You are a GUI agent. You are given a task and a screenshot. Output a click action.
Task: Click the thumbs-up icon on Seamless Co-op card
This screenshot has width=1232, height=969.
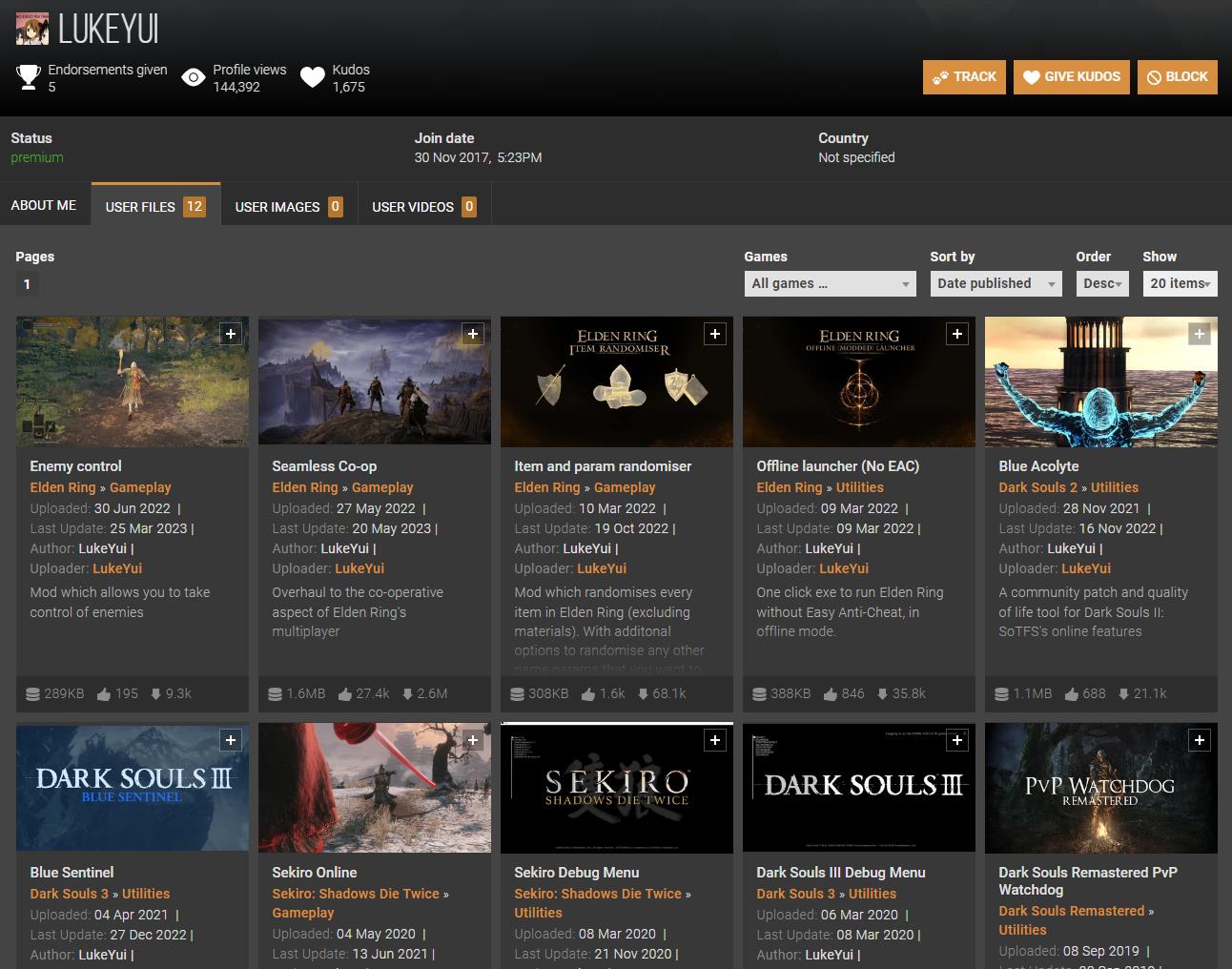point(345,694)
